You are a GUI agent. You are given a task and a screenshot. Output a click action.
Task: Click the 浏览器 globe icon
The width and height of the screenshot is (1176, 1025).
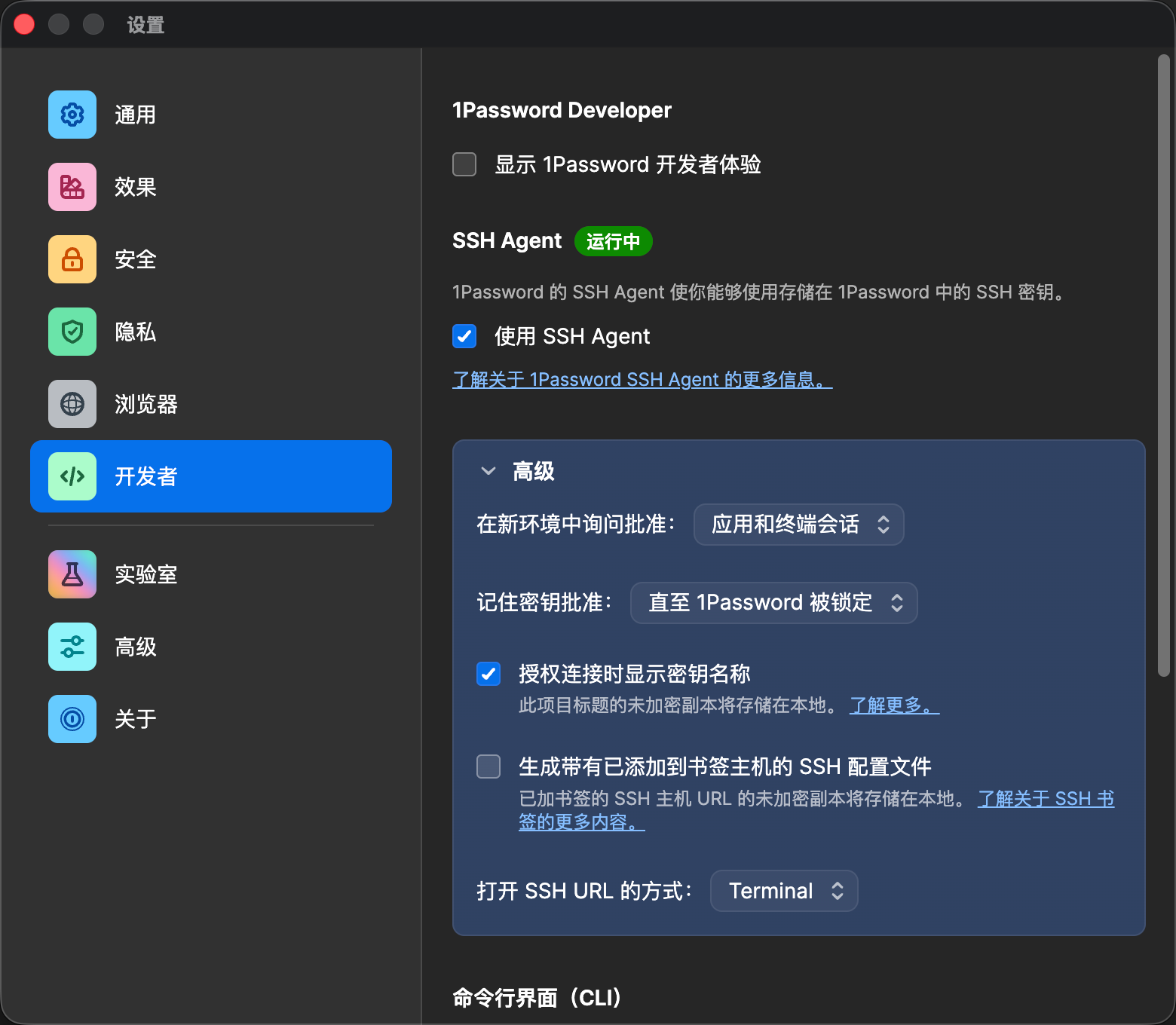click(72, 404)
